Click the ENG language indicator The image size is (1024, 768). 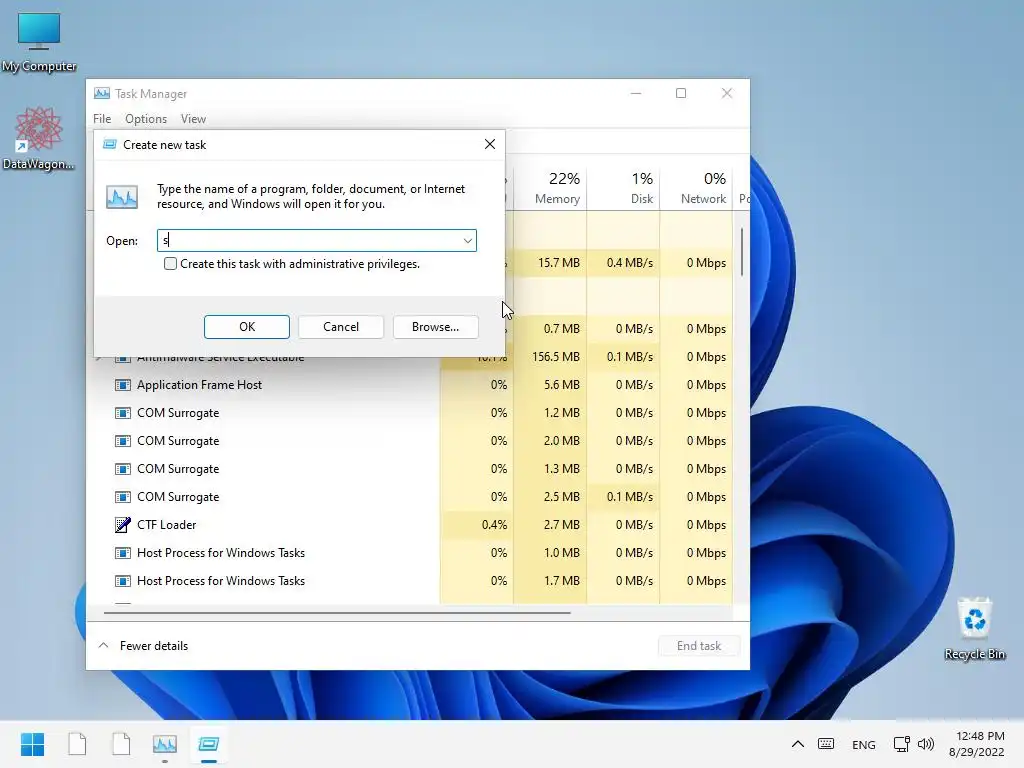(x=863, y=744)
